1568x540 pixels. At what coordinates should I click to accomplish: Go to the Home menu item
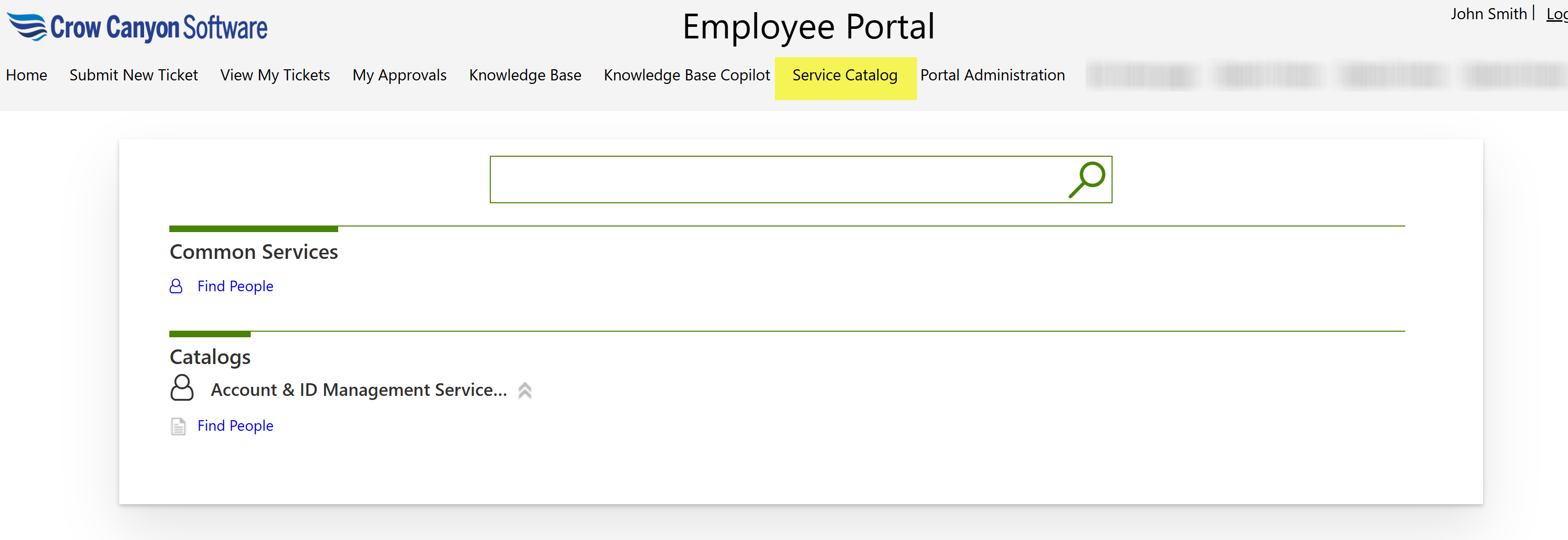[26, 75]
